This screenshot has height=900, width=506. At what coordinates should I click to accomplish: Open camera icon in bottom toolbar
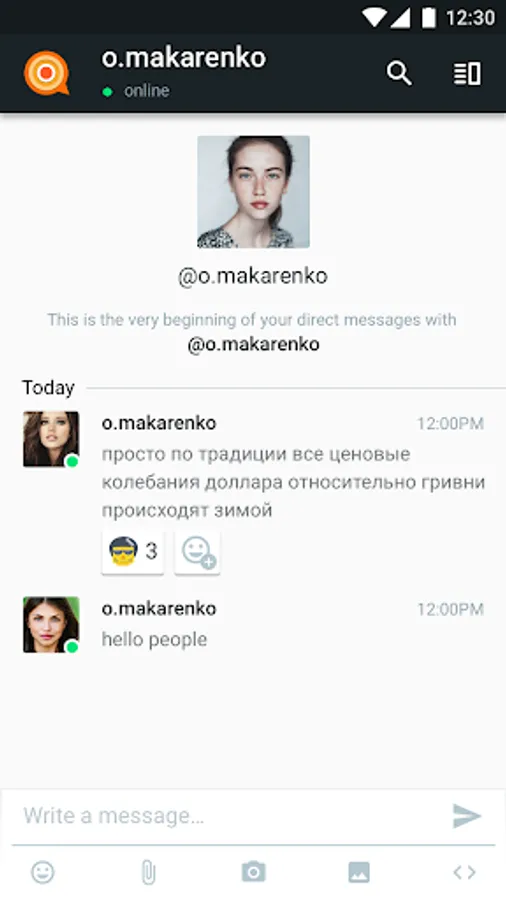pos(254,872)
